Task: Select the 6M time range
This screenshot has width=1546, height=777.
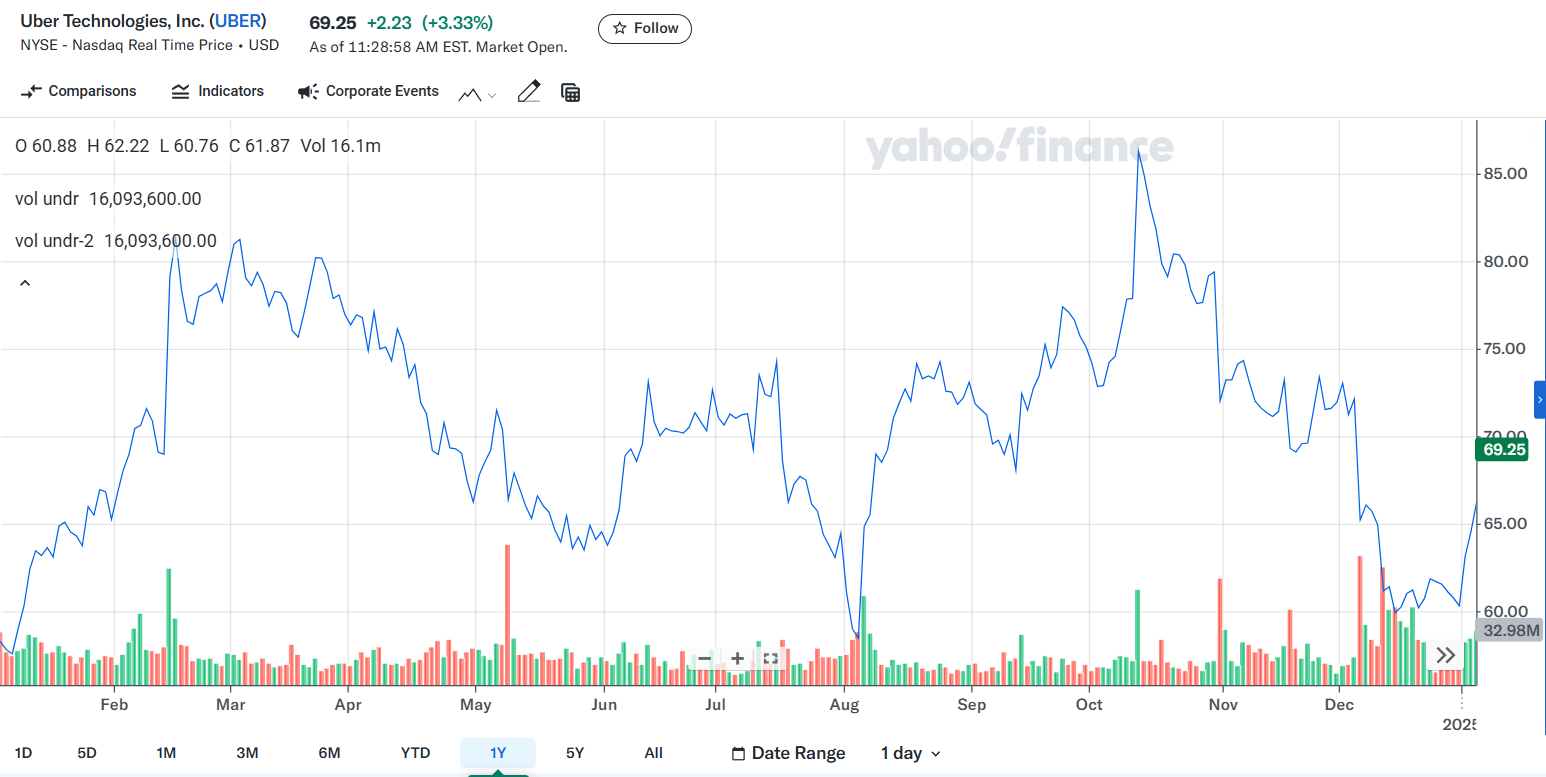Action: pyautogui.click(x=329, y=753)
